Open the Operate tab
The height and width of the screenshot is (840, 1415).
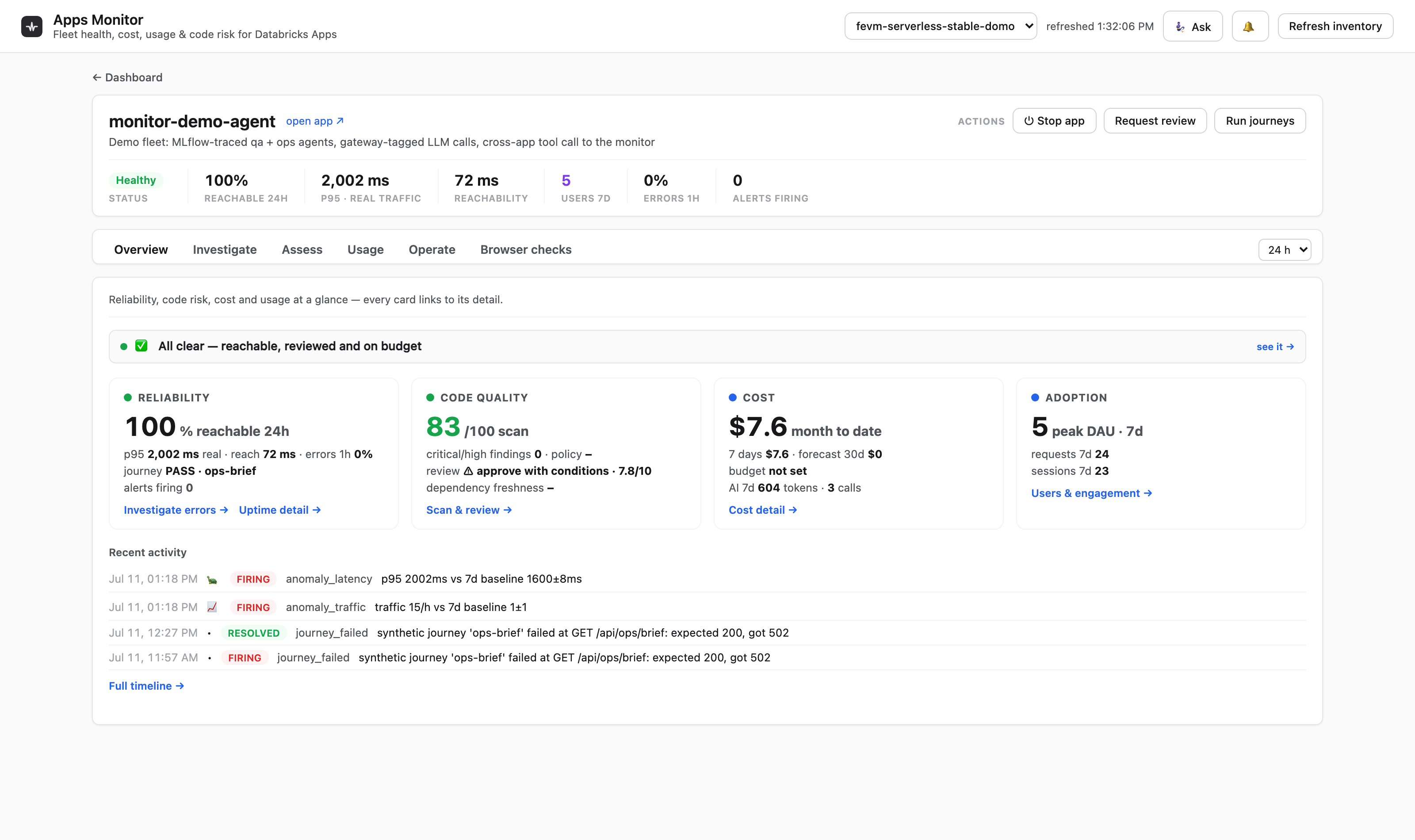432,250
